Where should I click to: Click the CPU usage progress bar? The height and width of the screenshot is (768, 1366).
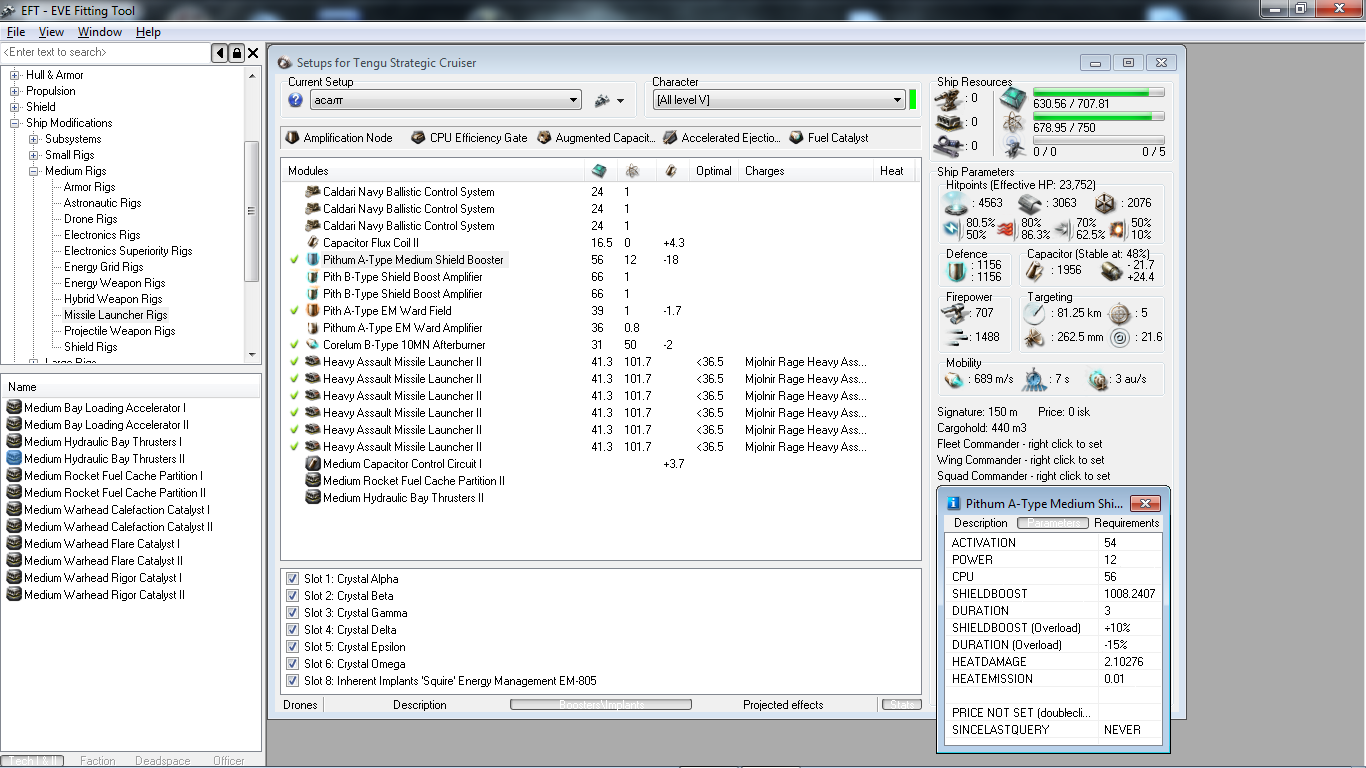(1098, 92)
